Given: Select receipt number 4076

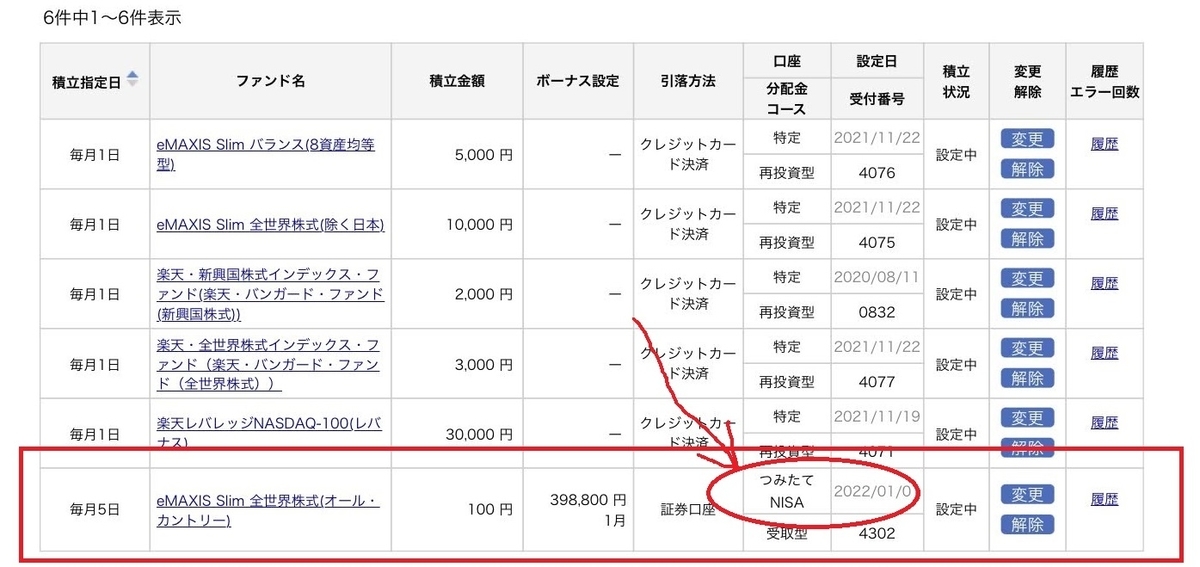Looking at the screenshot, I should coord(876,172).
